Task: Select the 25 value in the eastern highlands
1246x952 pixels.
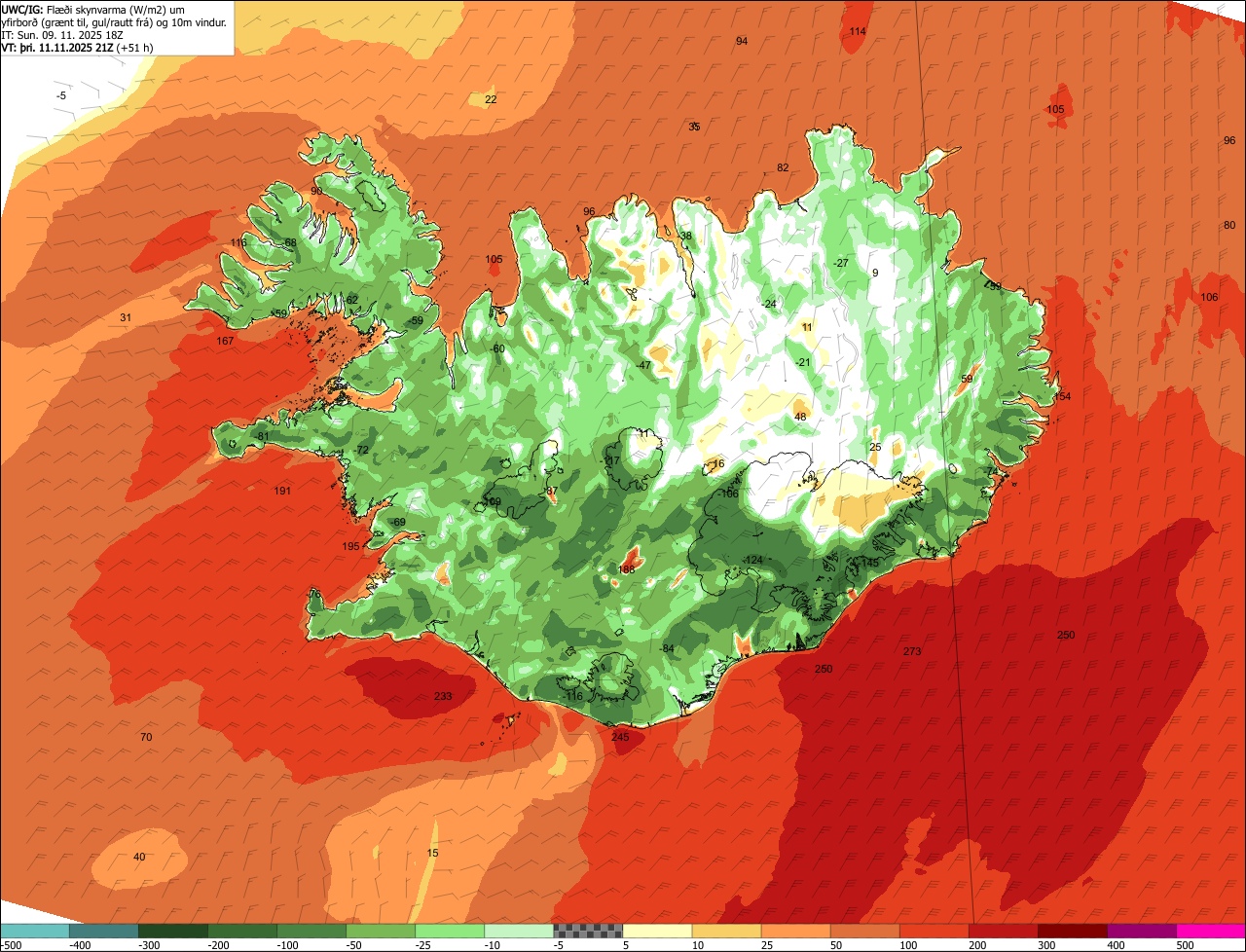Action: pyautogui.click(x=875, y=447)
